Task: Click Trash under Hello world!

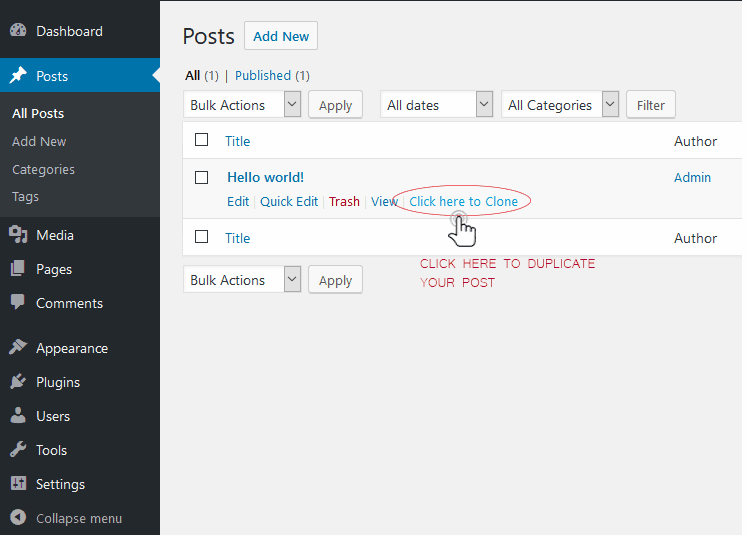Action: click(344, 202)
